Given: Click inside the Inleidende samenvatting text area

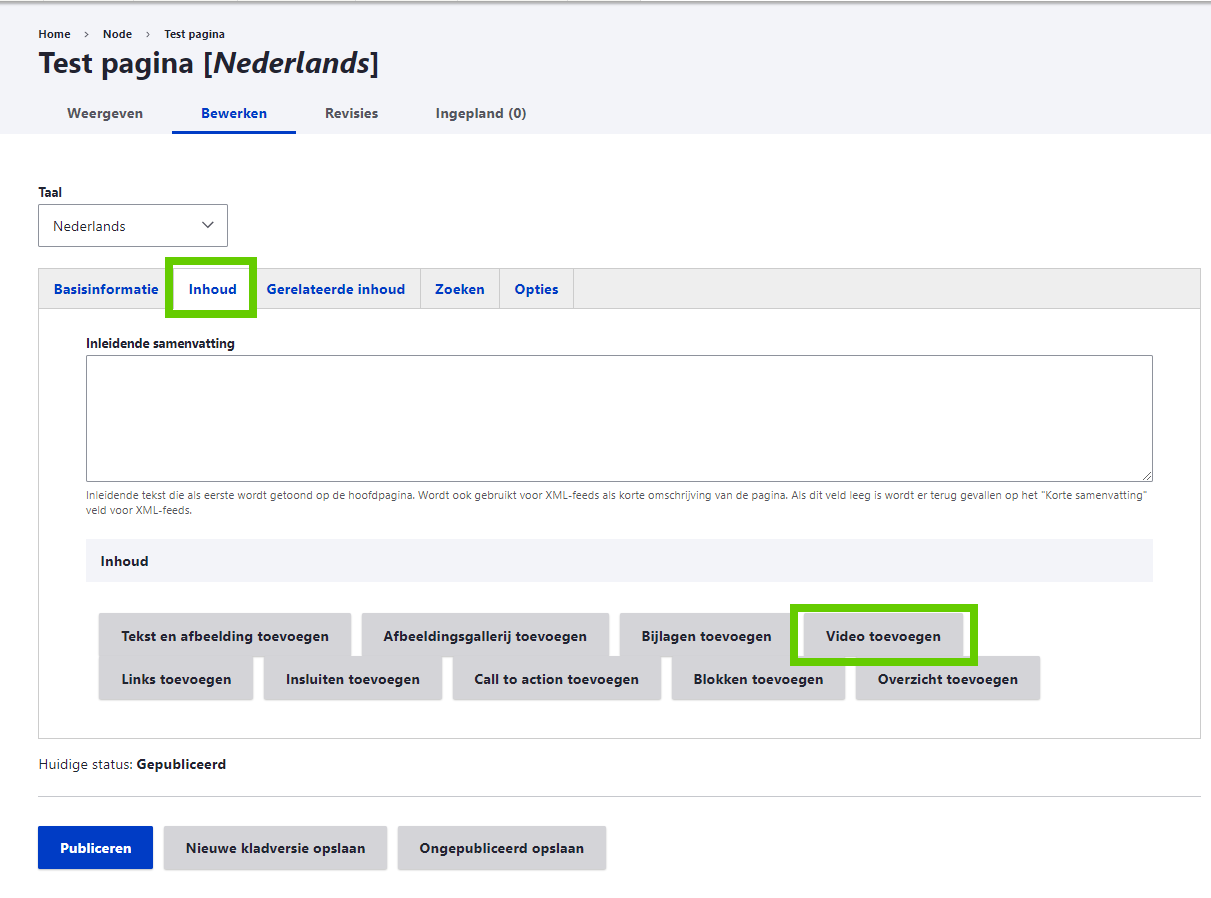Looking at the screenshot, I should point(618,418).
